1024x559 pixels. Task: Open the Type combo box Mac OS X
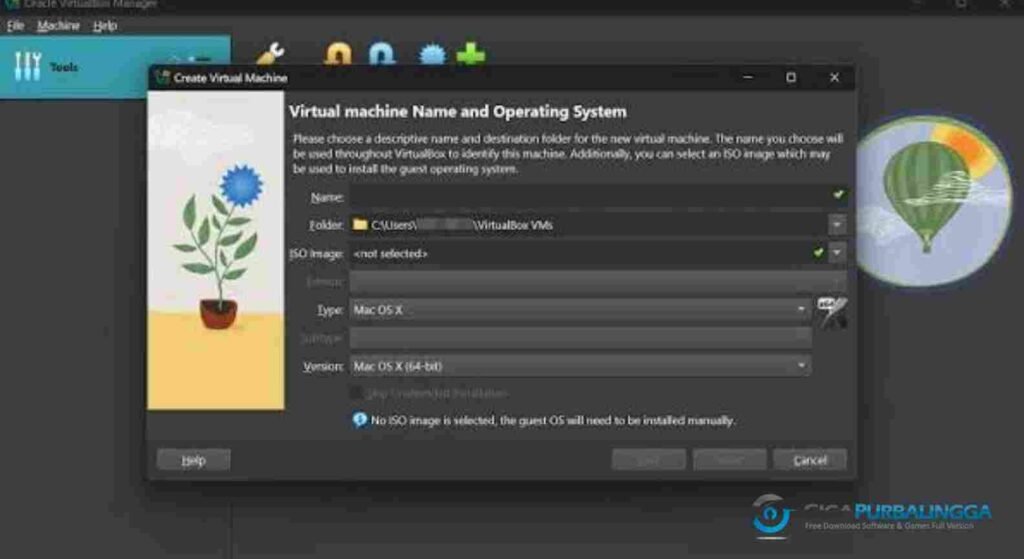tap(580, 310)
